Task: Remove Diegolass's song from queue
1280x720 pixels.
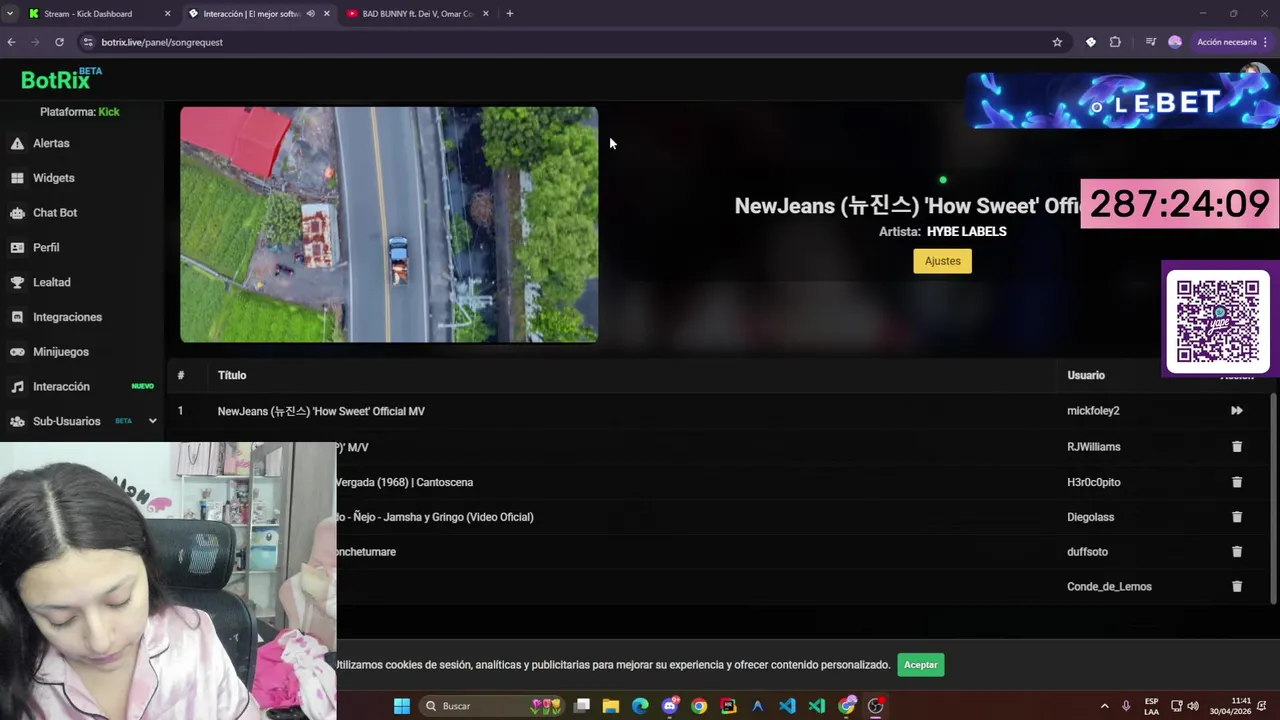Action: point(1237,517)
